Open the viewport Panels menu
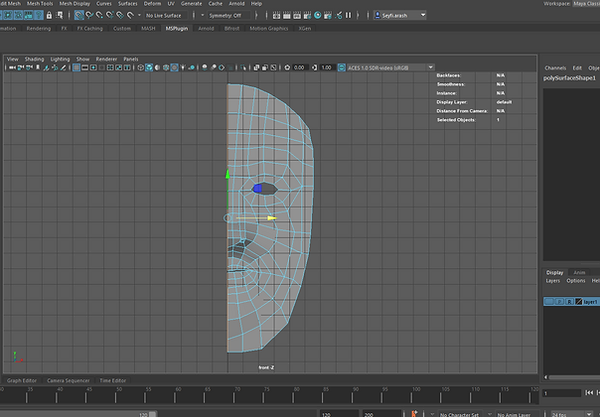The height and width of the screenshot is (417, 600). pyautogui.click(x=131, y=59)
